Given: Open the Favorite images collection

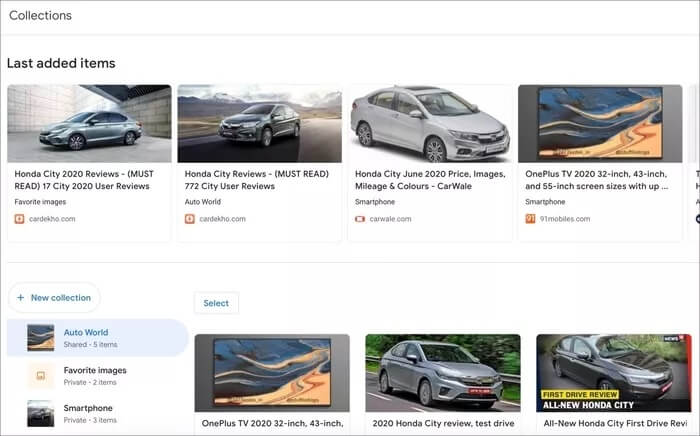Looking at the screenshot, I should pyautogui.click(x=95, y=376).
